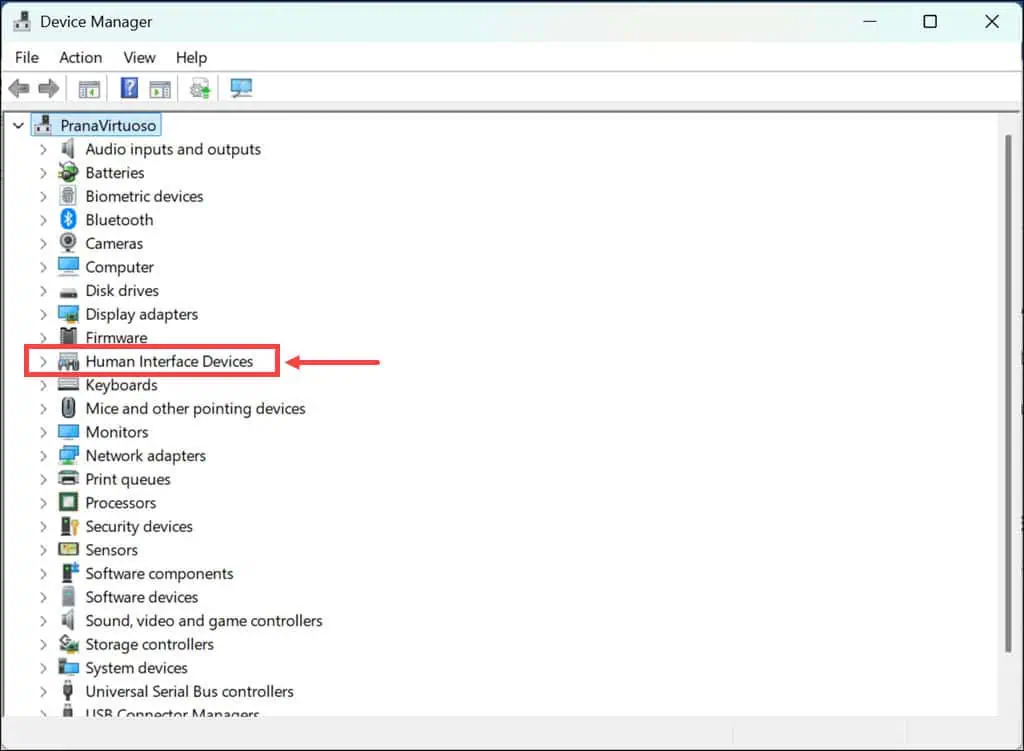Click the Keyboards category icon
Image resolution: width=1024 pixels, height=751 pixels.
point(68,385)
